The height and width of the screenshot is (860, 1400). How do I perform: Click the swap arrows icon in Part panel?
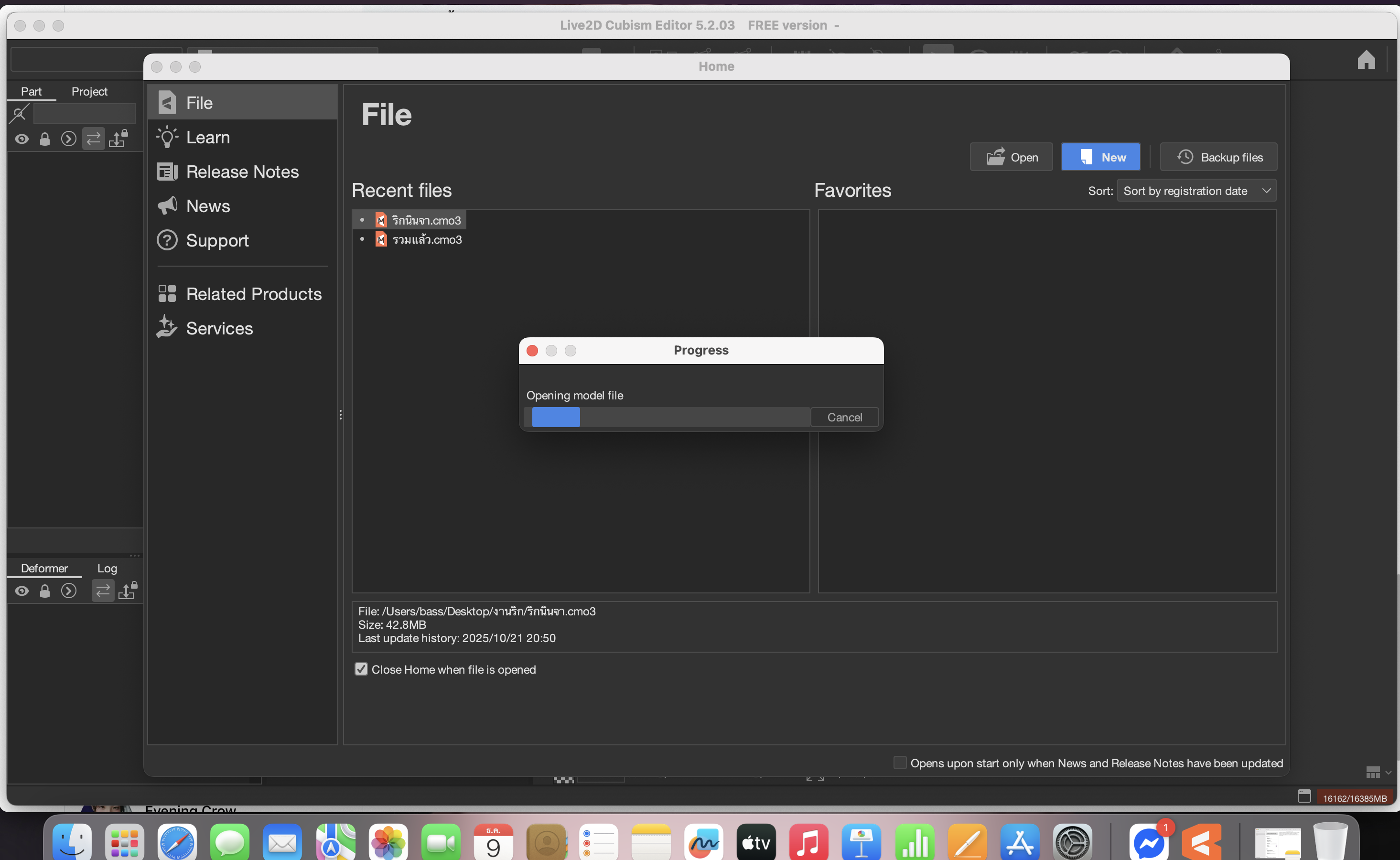click(x=93, y=138)
